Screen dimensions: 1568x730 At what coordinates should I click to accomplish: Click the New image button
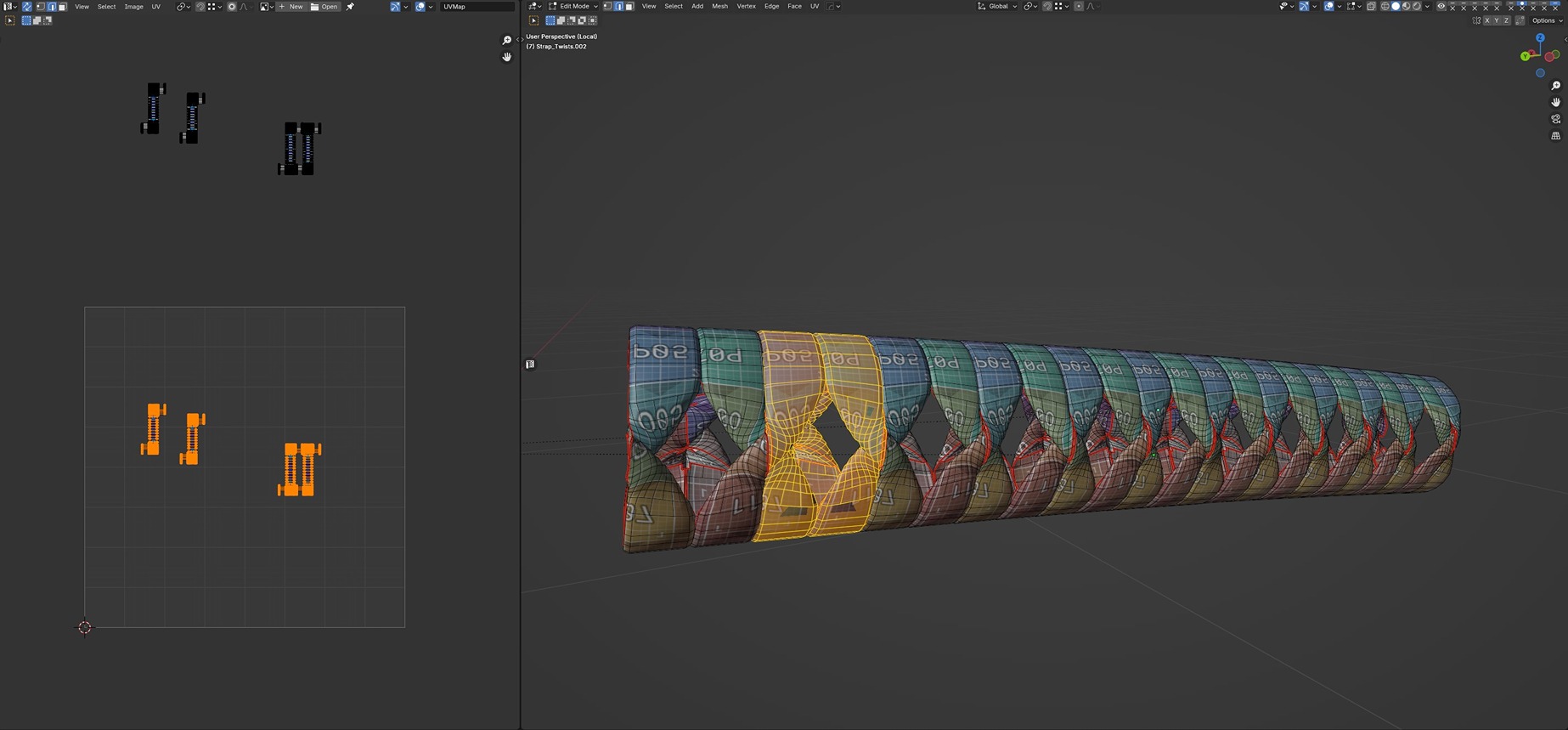click(290, 7)
